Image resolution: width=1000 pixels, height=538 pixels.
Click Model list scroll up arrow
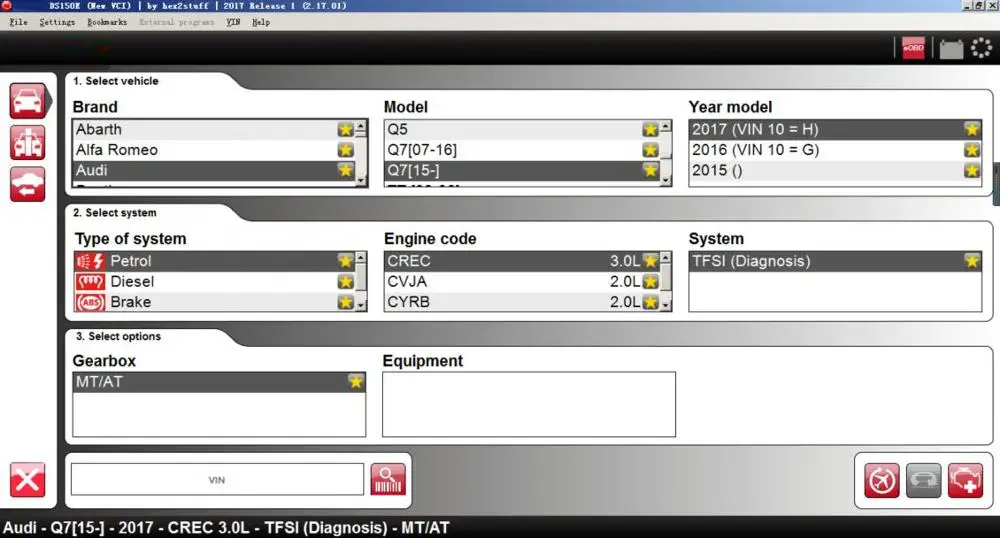coord(666,126)
